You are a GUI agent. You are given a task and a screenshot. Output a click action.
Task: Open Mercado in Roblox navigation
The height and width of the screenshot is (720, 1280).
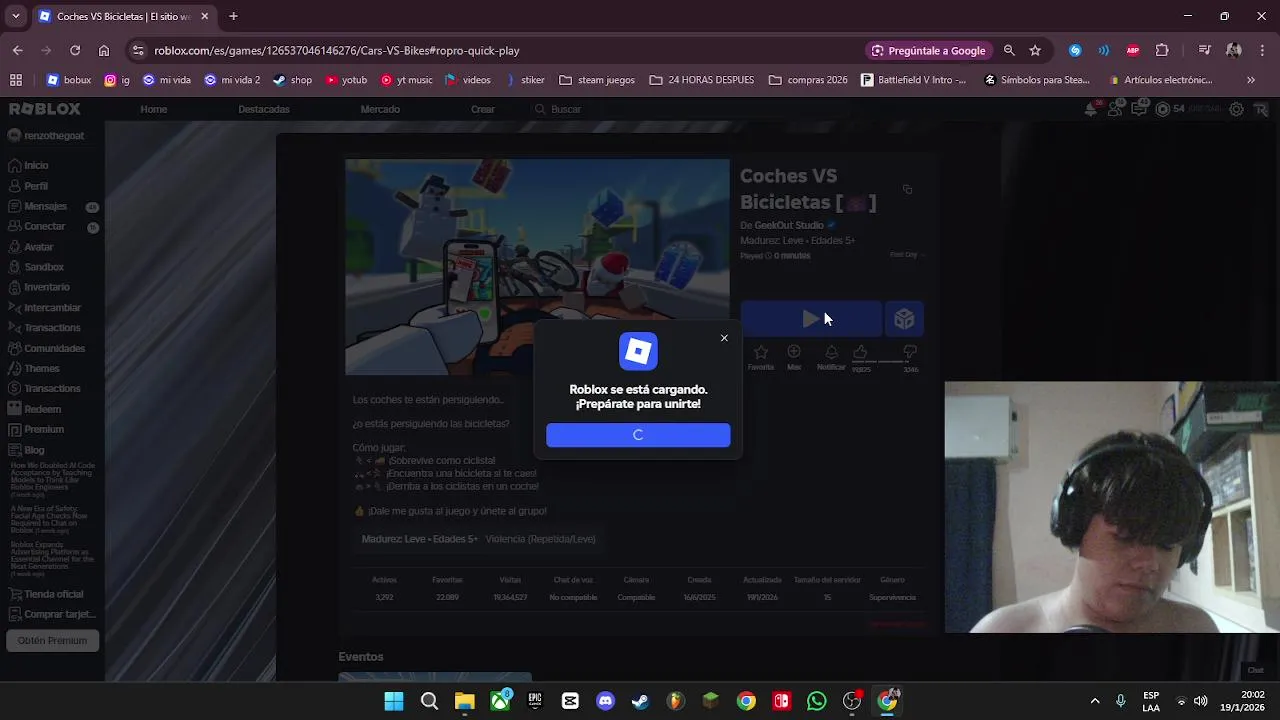(380, 109)
